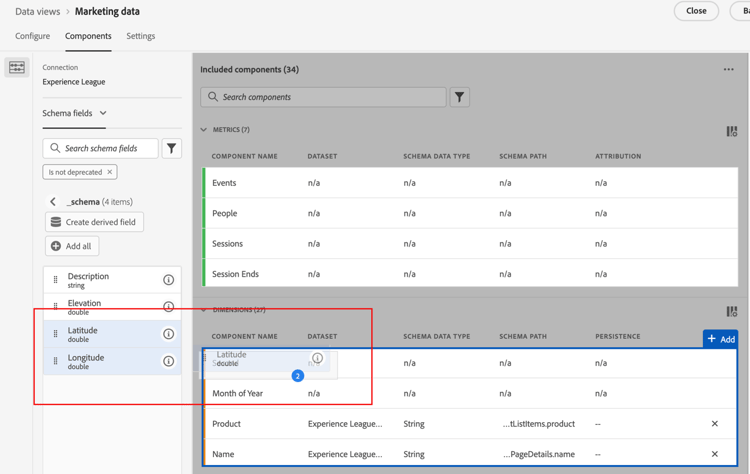Image resolution: width=750 pixels, height=474 pixels.
Task: Remove the Product dimension row
Action: tap(714, 424)
